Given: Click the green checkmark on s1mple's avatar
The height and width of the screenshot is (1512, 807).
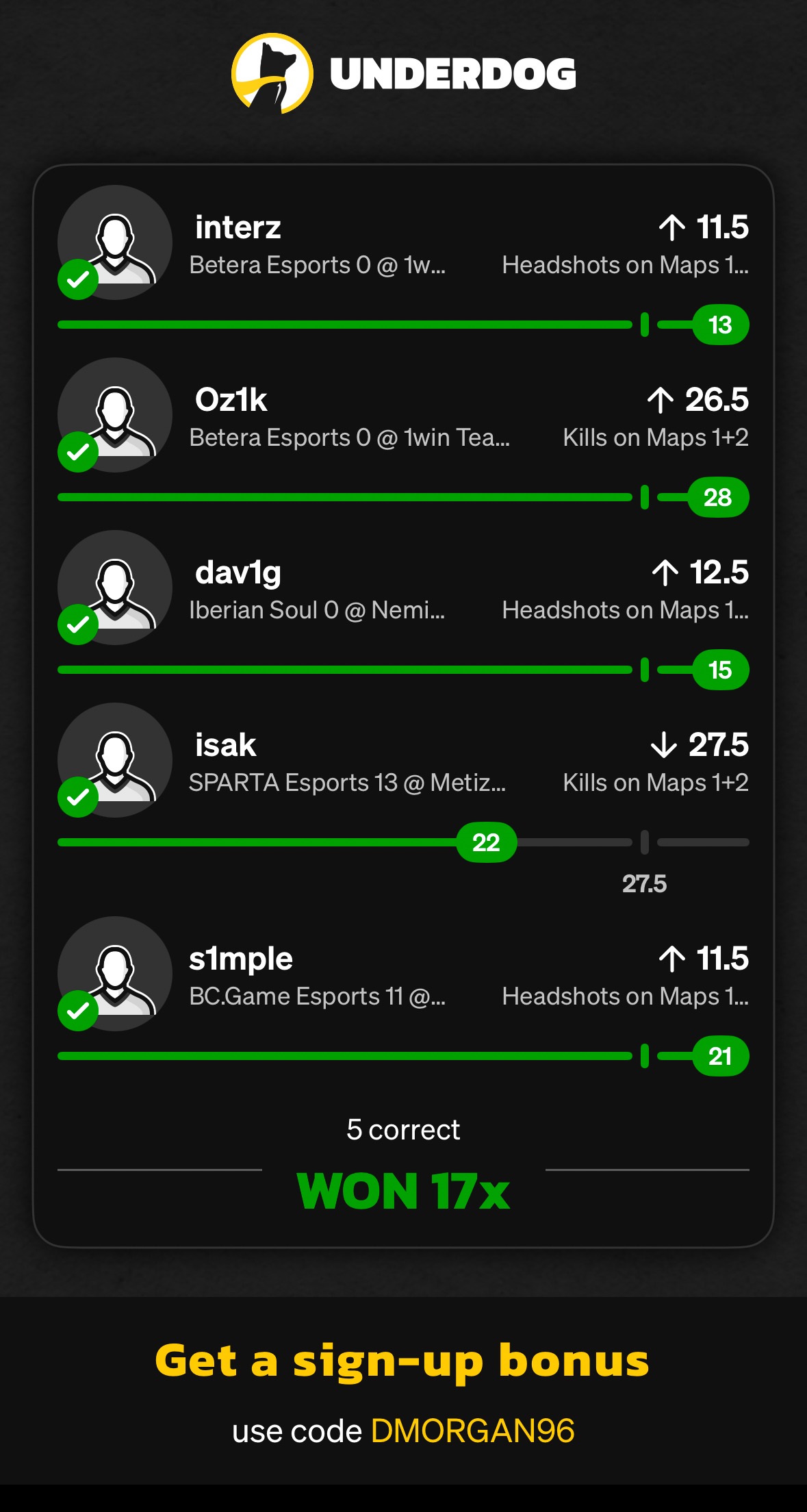Looking at the screenshot, I should point(78,1011).
